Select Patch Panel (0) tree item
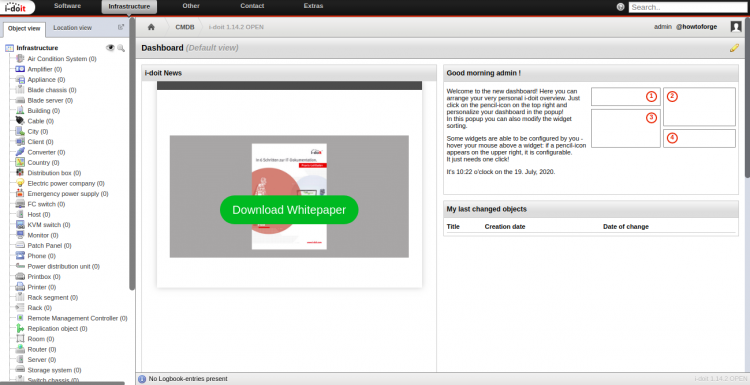Screen dimensions: 750x385 coord(49,245)
